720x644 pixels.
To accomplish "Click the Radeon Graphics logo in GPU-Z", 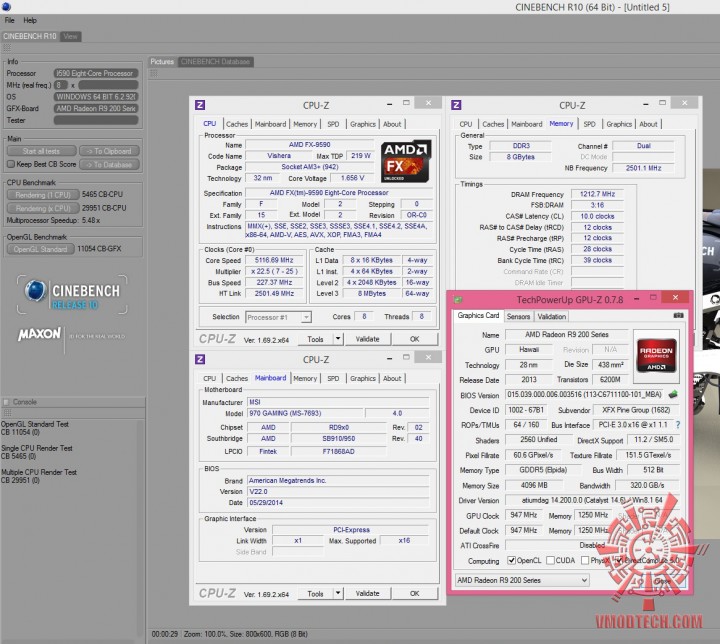I will click(656, 356).
